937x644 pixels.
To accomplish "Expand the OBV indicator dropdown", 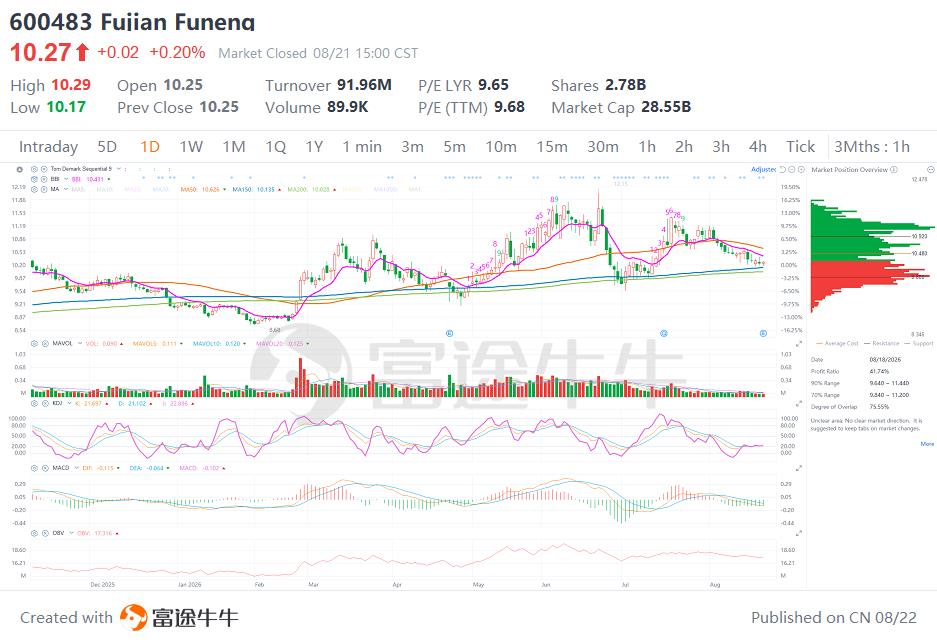I will click(x=71, y=533).
